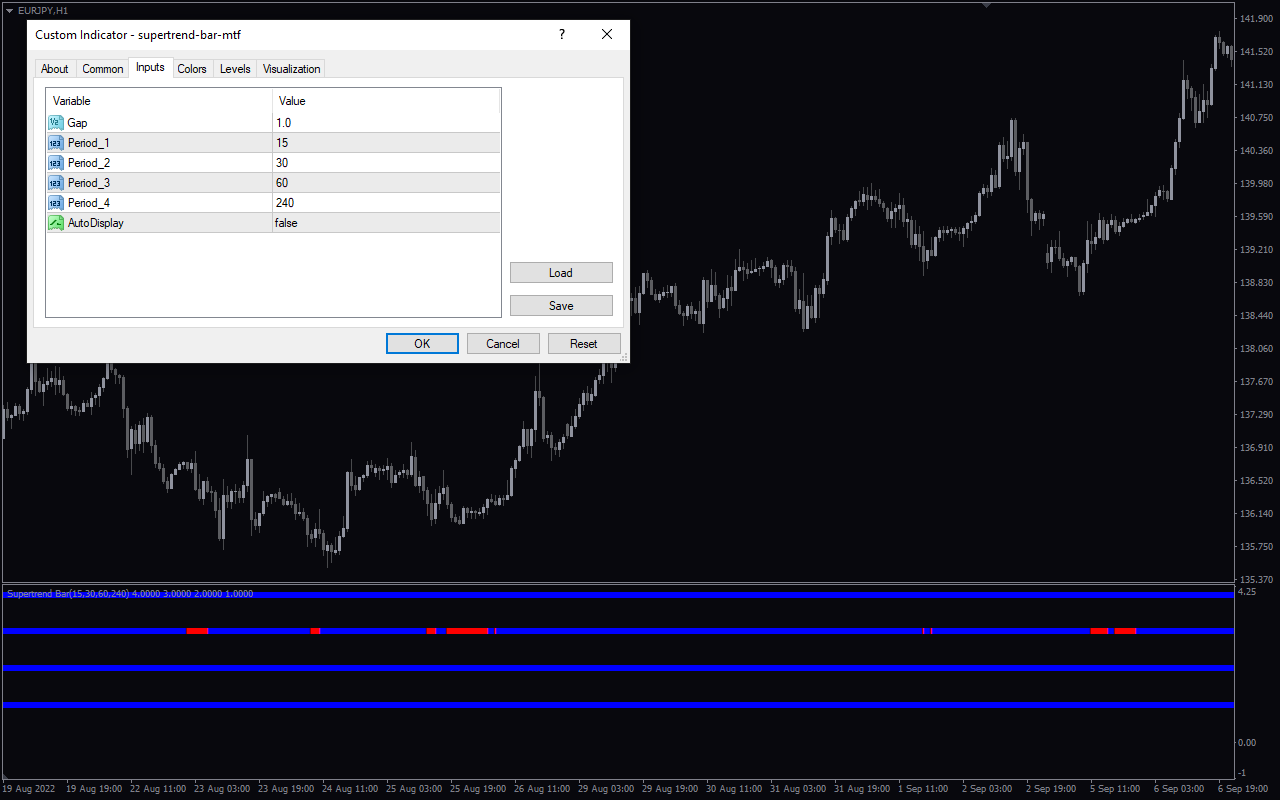Reset input values to defaults

tap(584, 344)
